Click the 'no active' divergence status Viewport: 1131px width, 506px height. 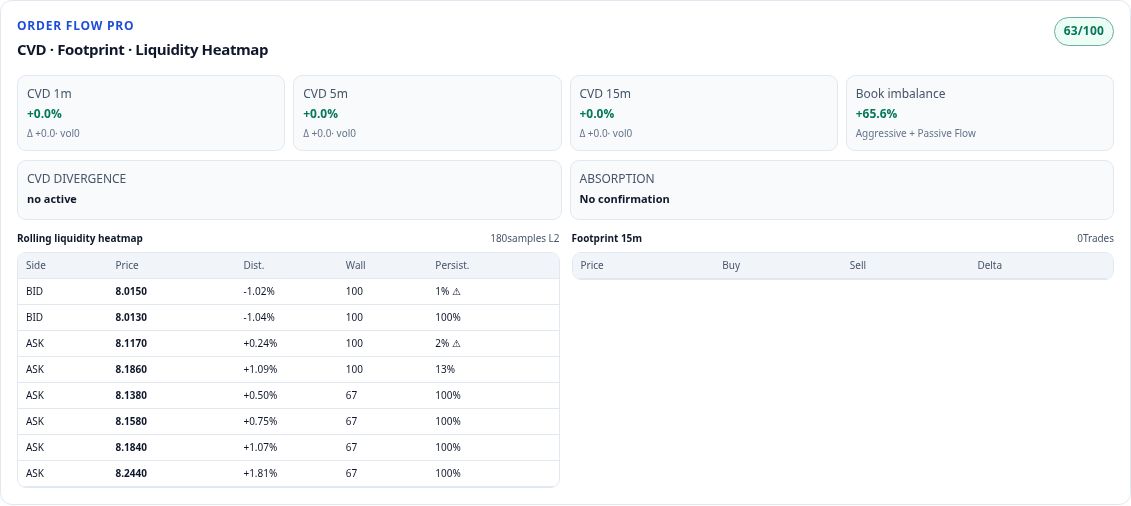tap(52, 199)
